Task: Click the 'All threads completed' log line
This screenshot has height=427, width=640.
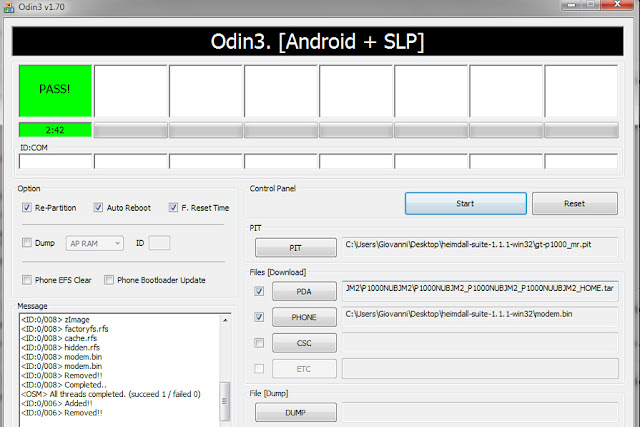Action: 111,394
